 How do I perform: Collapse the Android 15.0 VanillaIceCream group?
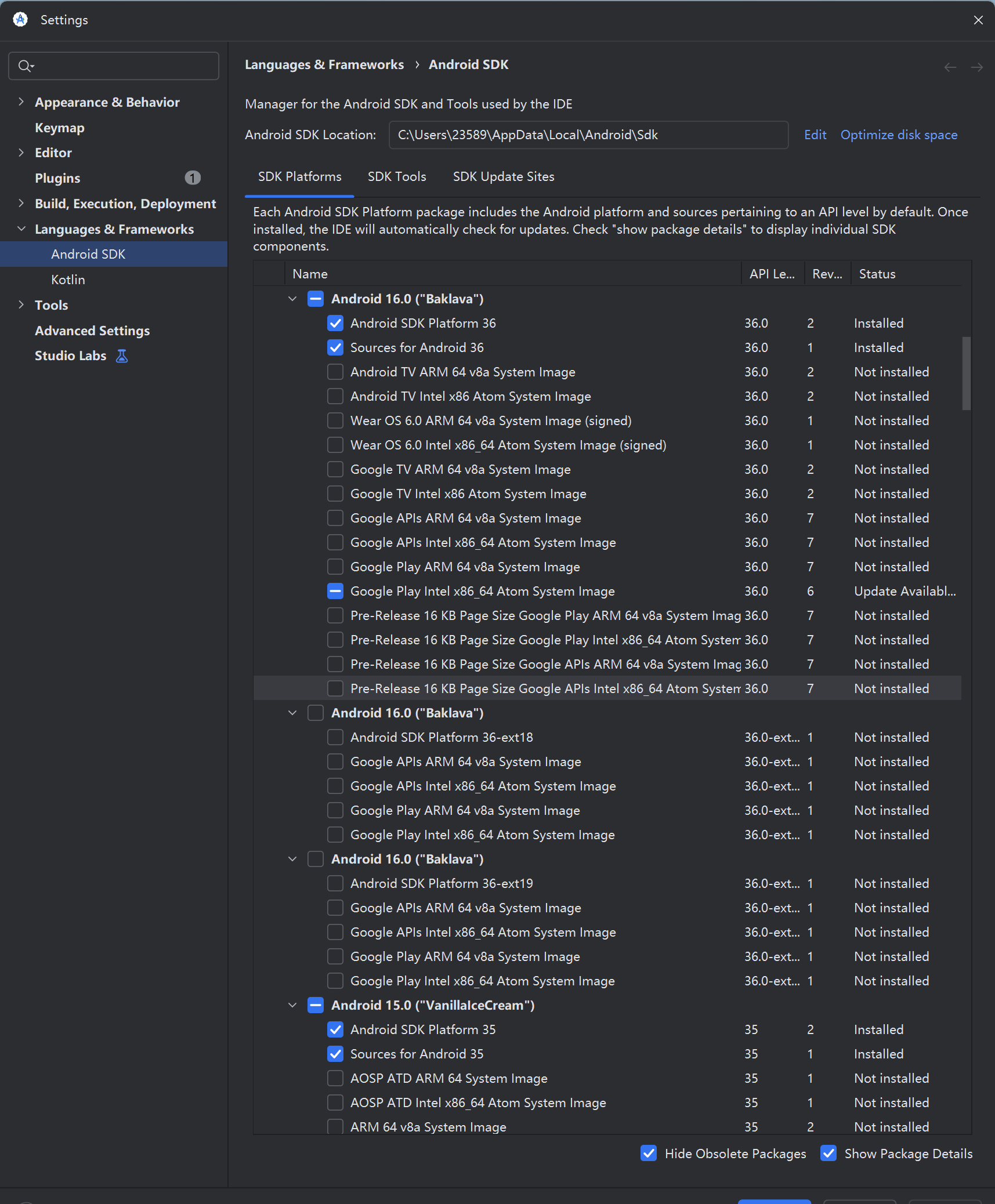click(292, 1005)
